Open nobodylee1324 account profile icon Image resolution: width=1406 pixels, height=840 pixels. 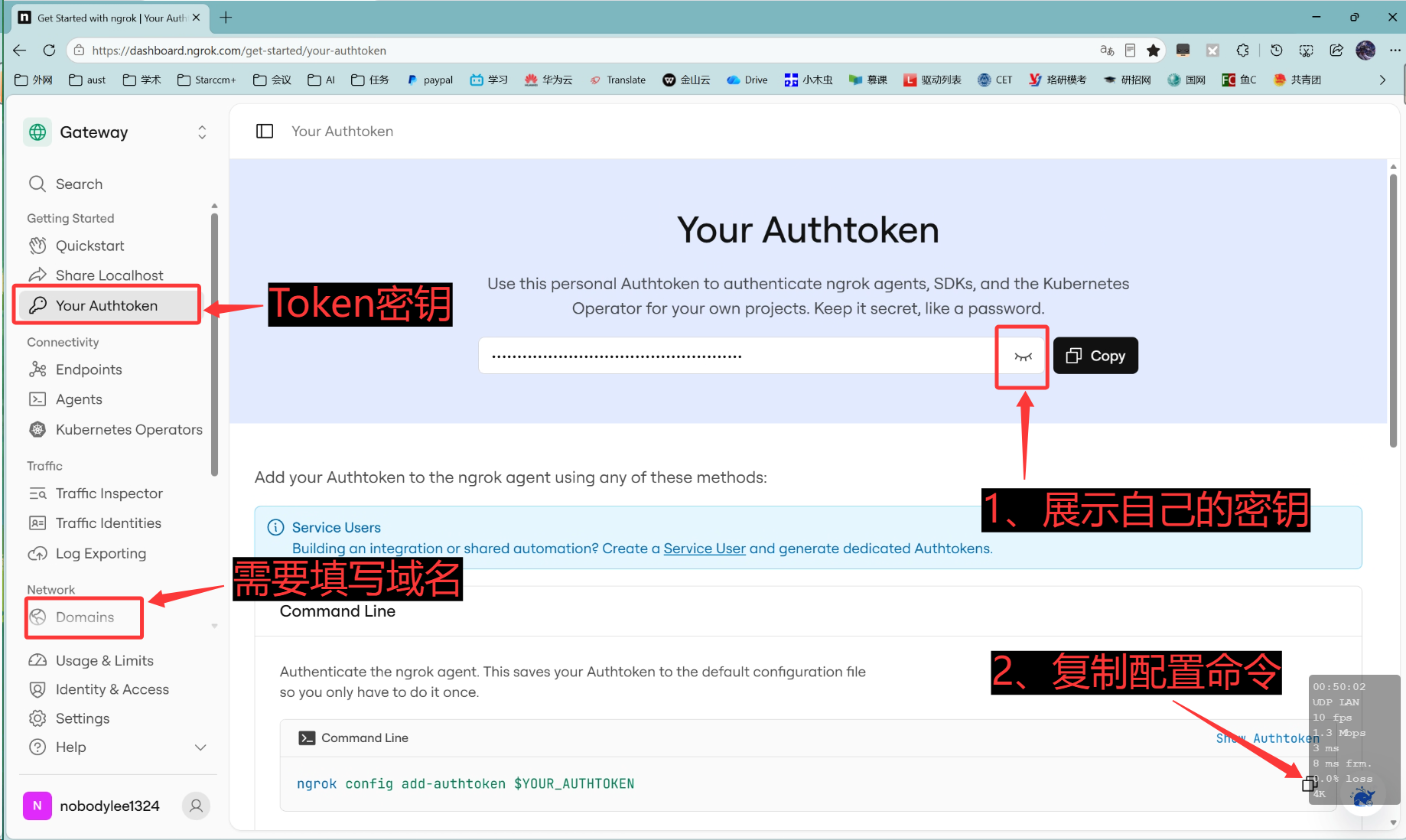[x=197, y=806]
